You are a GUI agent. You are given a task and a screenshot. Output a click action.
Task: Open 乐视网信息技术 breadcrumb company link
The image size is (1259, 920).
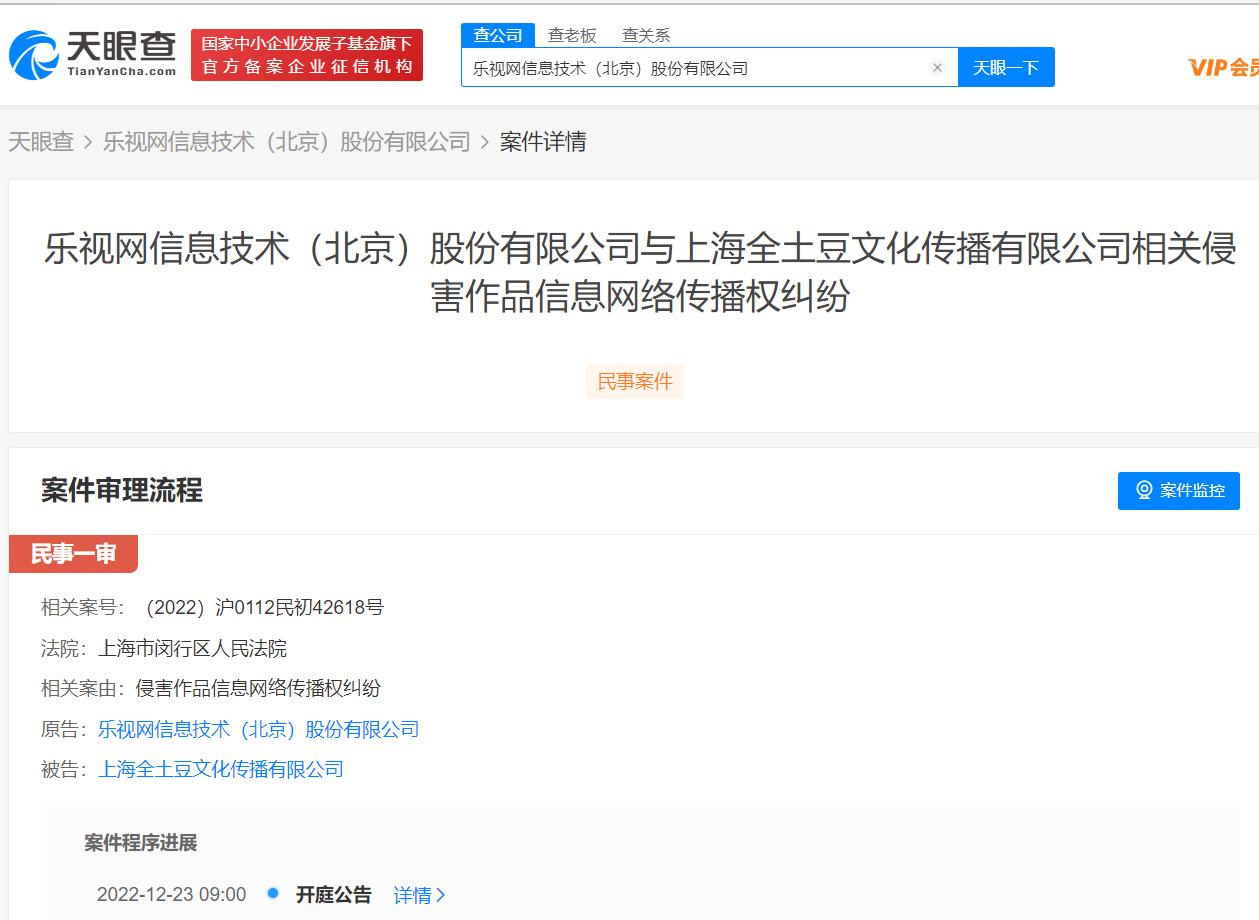point(287,142)
